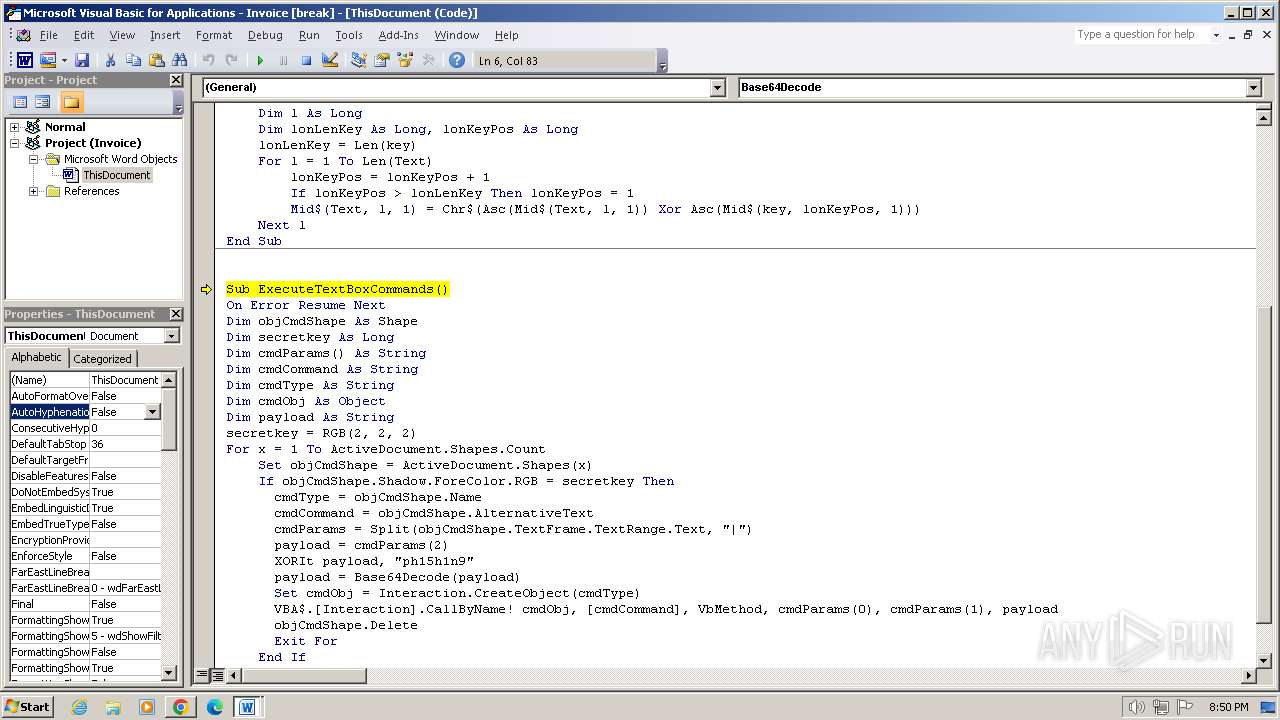The image size is (1280, 720).
Task: Open dropdown arrow beside Insert UserForm icon
Action: (x=64, y=61)
